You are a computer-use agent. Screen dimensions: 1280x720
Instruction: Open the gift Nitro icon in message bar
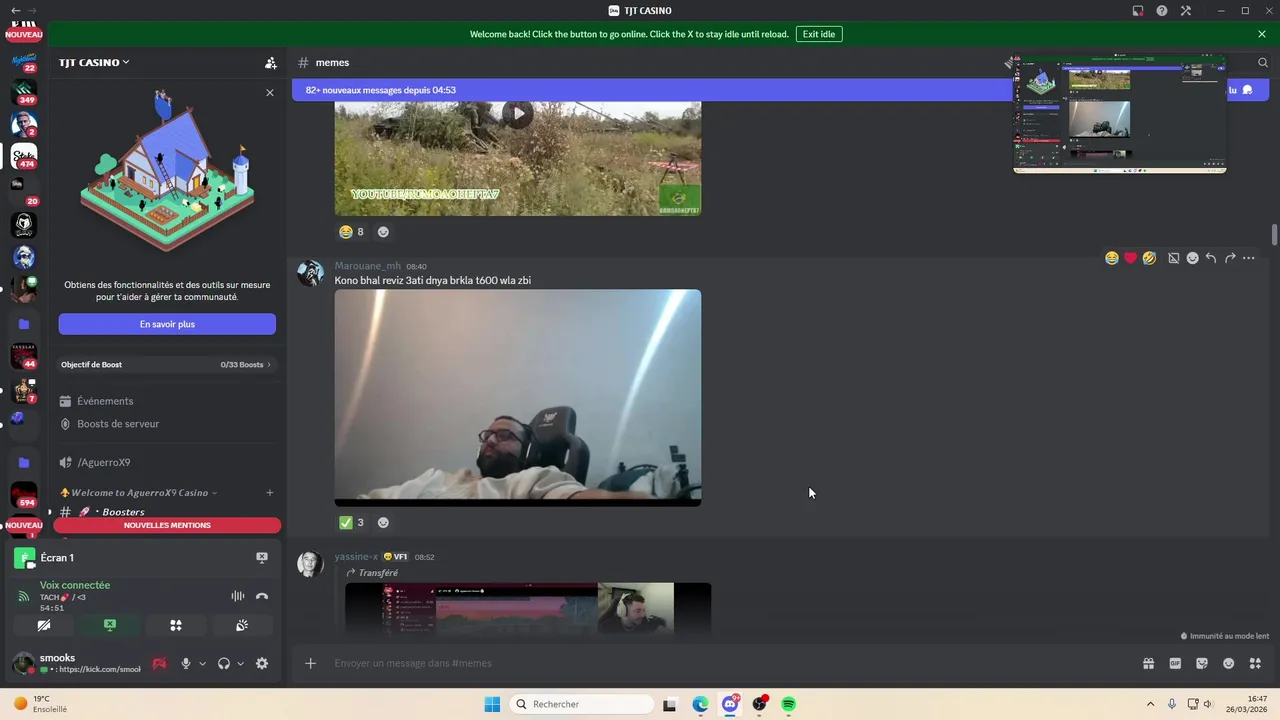[x=1148, y=663]
